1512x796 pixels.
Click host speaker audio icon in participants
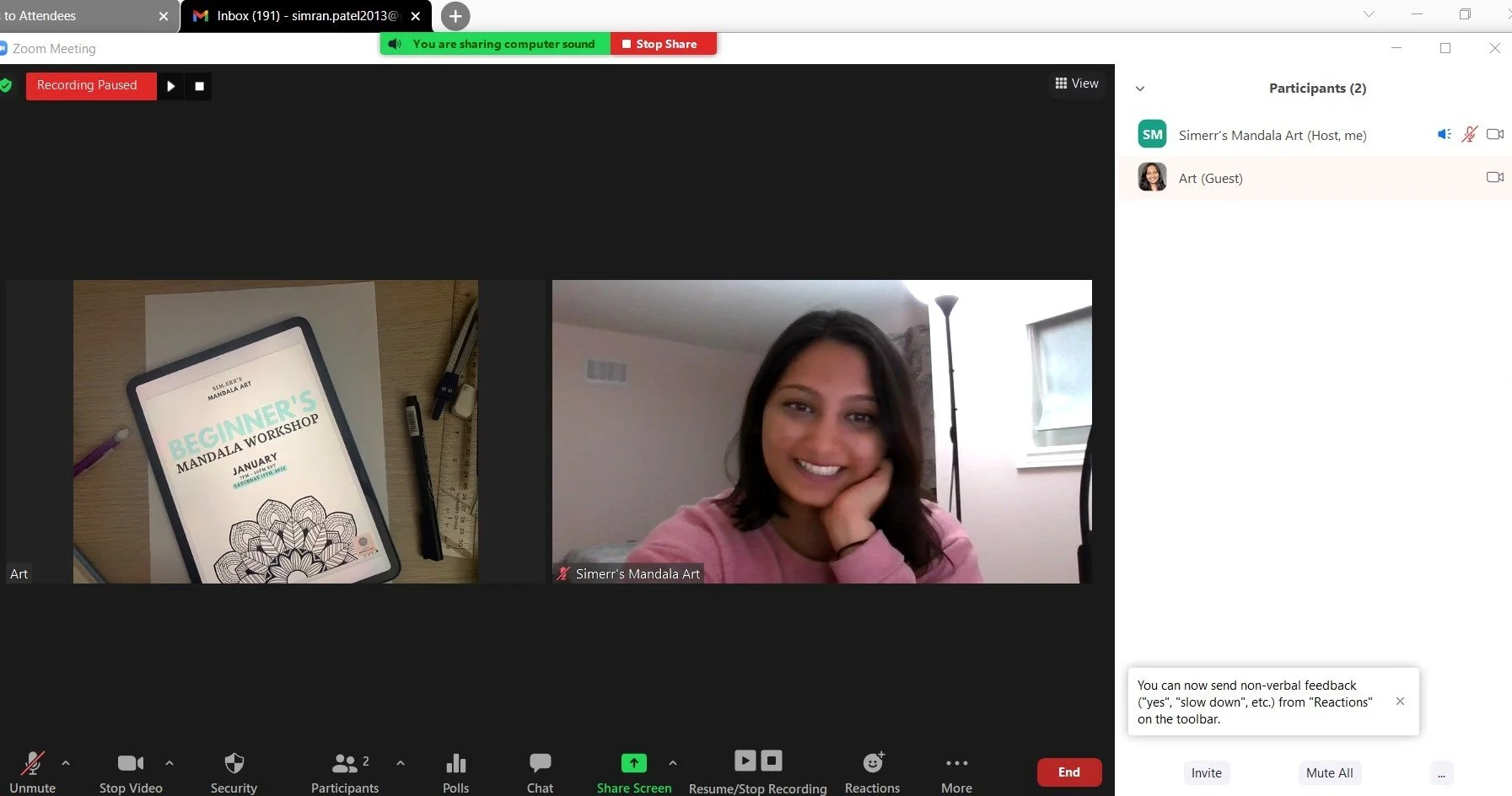(x=1445, y=134)
